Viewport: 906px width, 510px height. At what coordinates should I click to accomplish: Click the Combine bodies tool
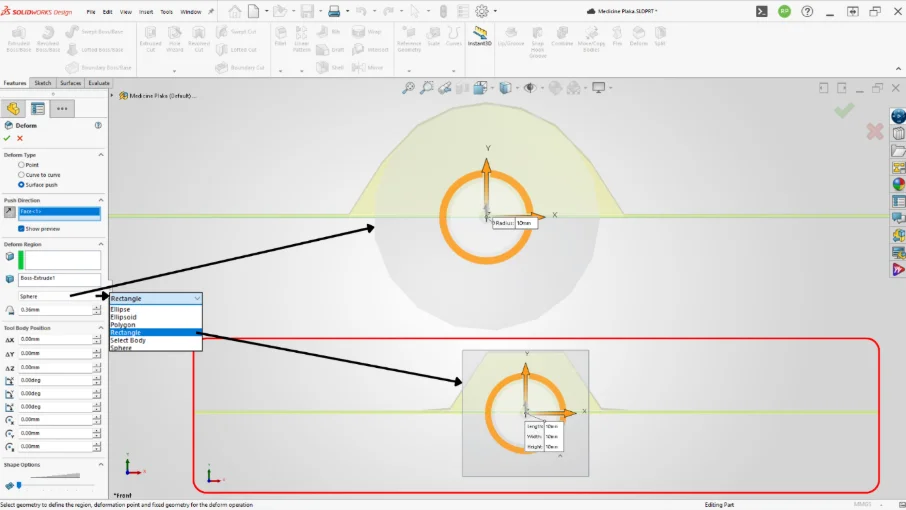562,36
